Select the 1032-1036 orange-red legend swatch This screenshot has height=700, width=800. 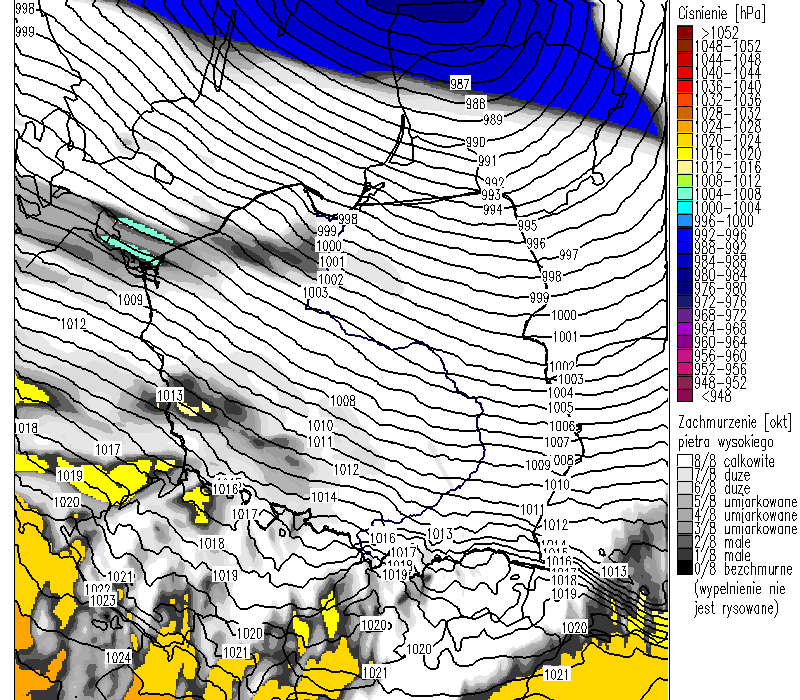pyautogui.click(x=685, y=99)
